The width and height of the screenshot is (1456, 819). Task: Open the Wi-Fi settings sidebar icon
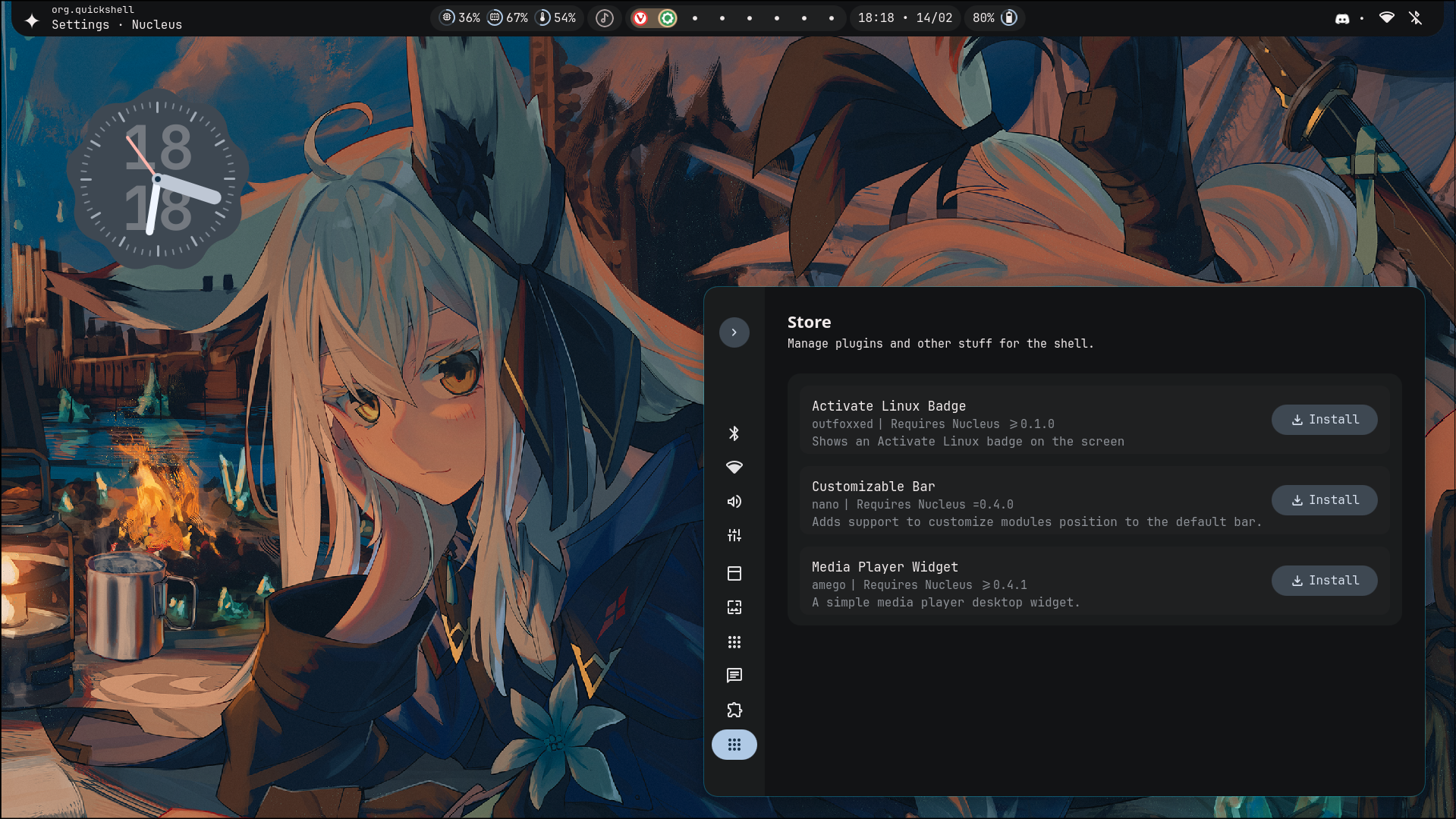point(734,467)
